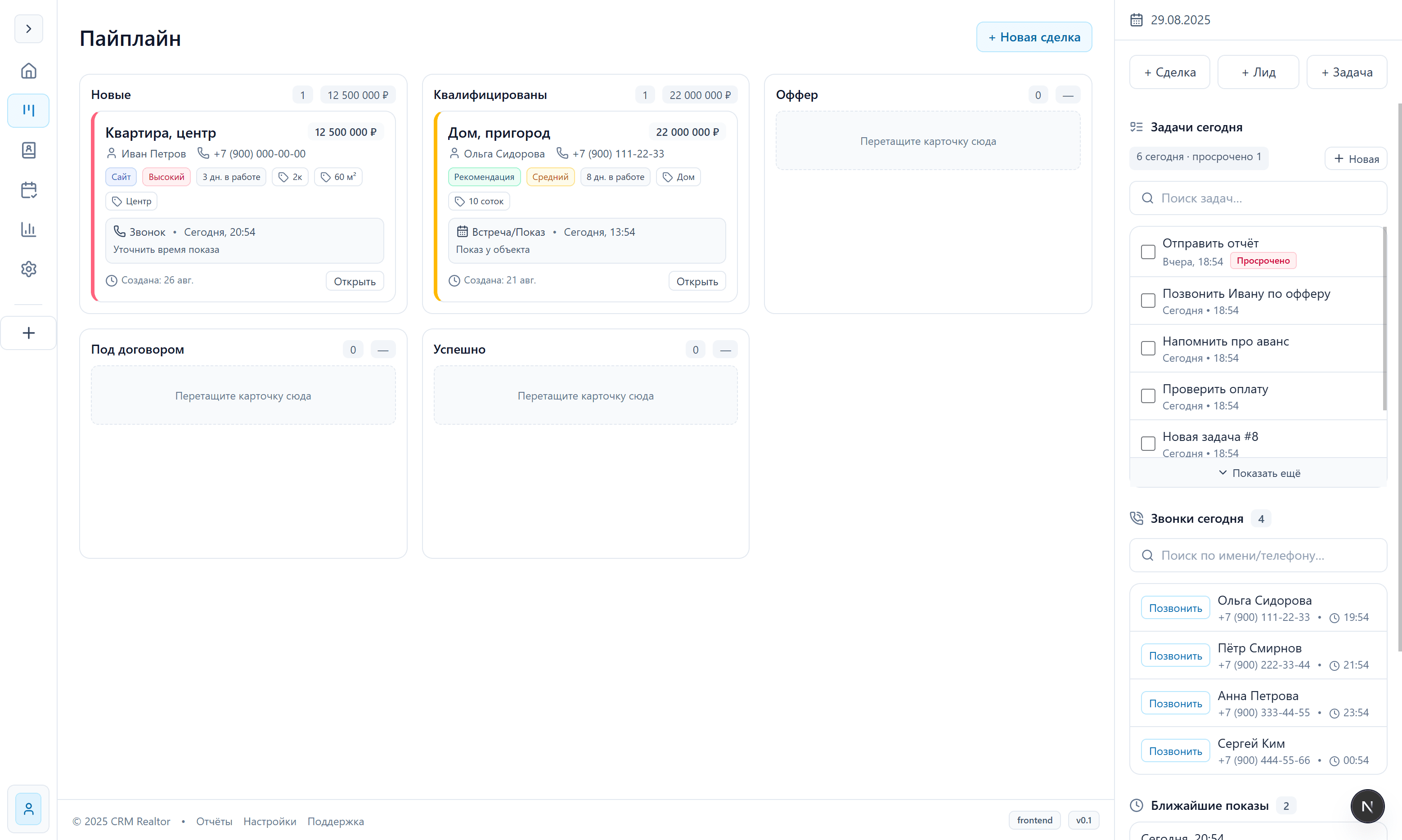Click the plus icon in sidebar
Screen dimensions: 1402x840
point(28,333)
